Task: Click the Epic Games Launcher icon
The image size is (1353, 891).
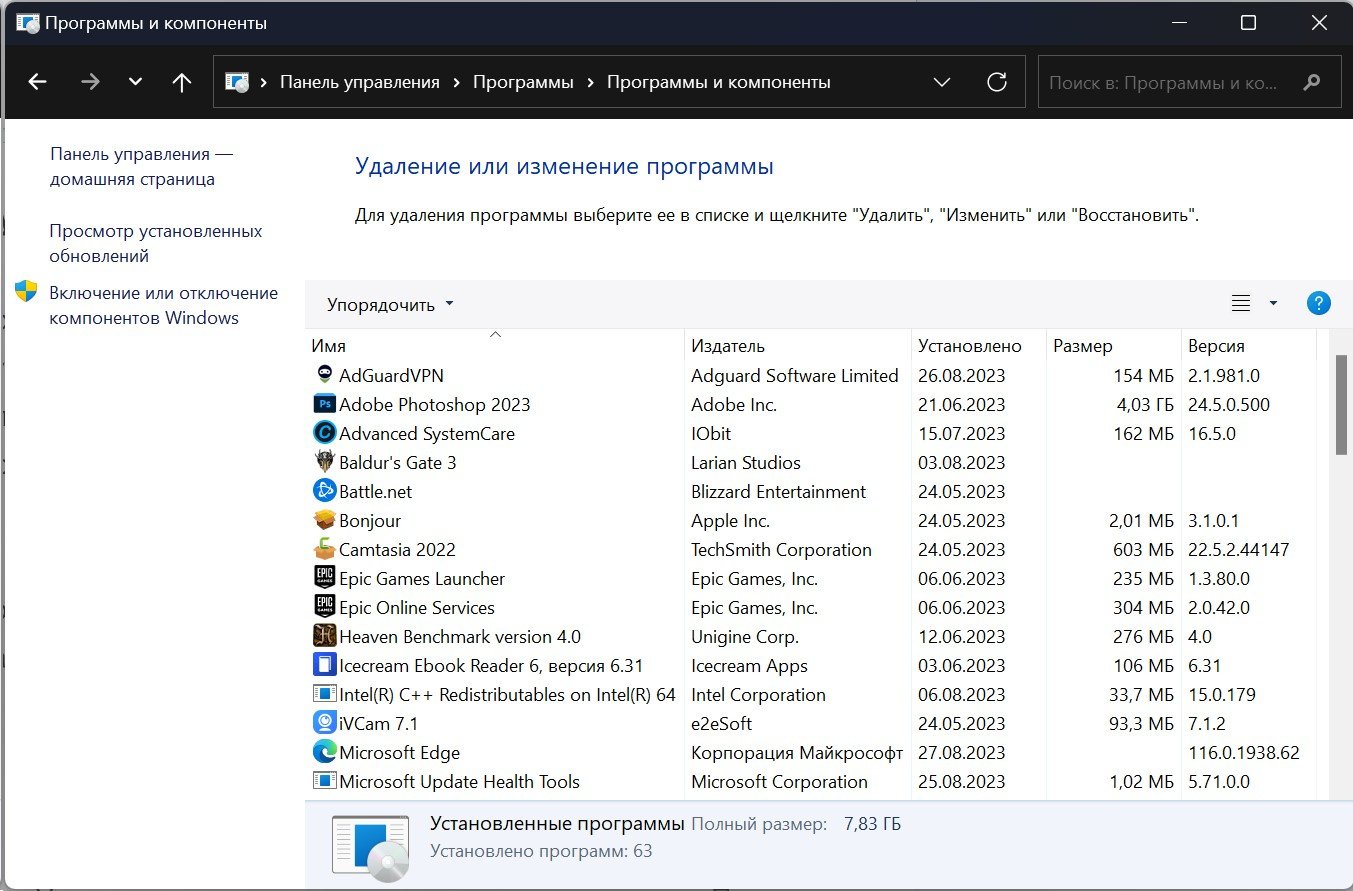Action: tap(324, 578)
